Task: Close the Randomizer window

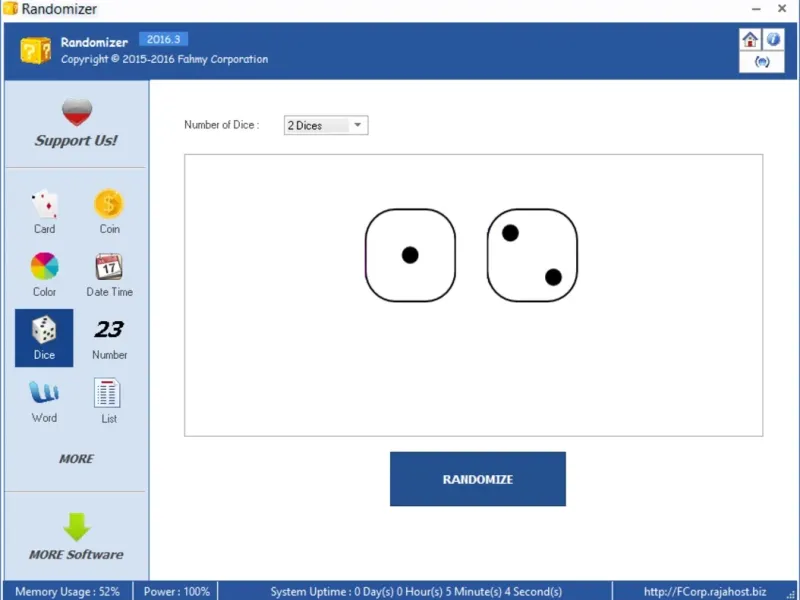Action: coord(782,9)
